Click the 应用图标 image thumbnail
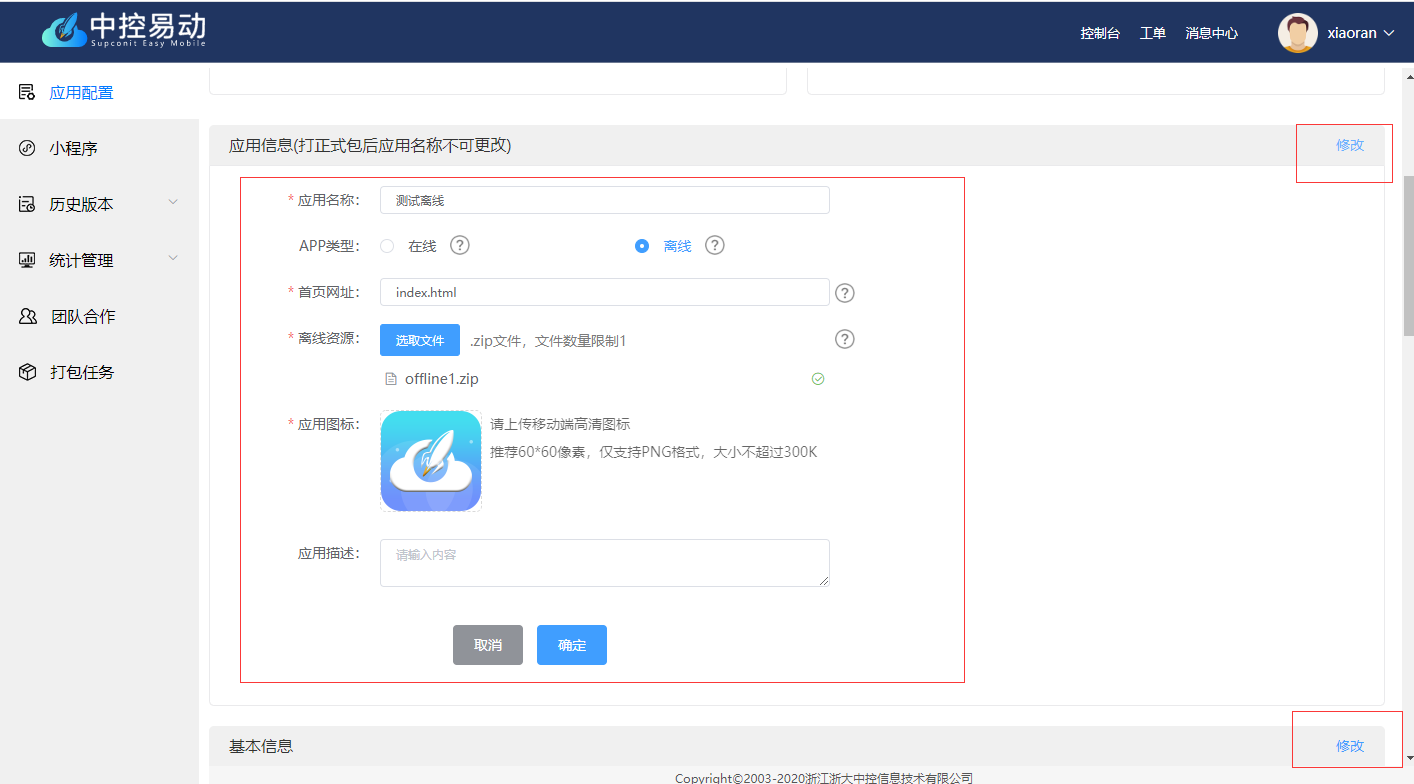Viewport: 1414px width, 784px height. [431, 461]
